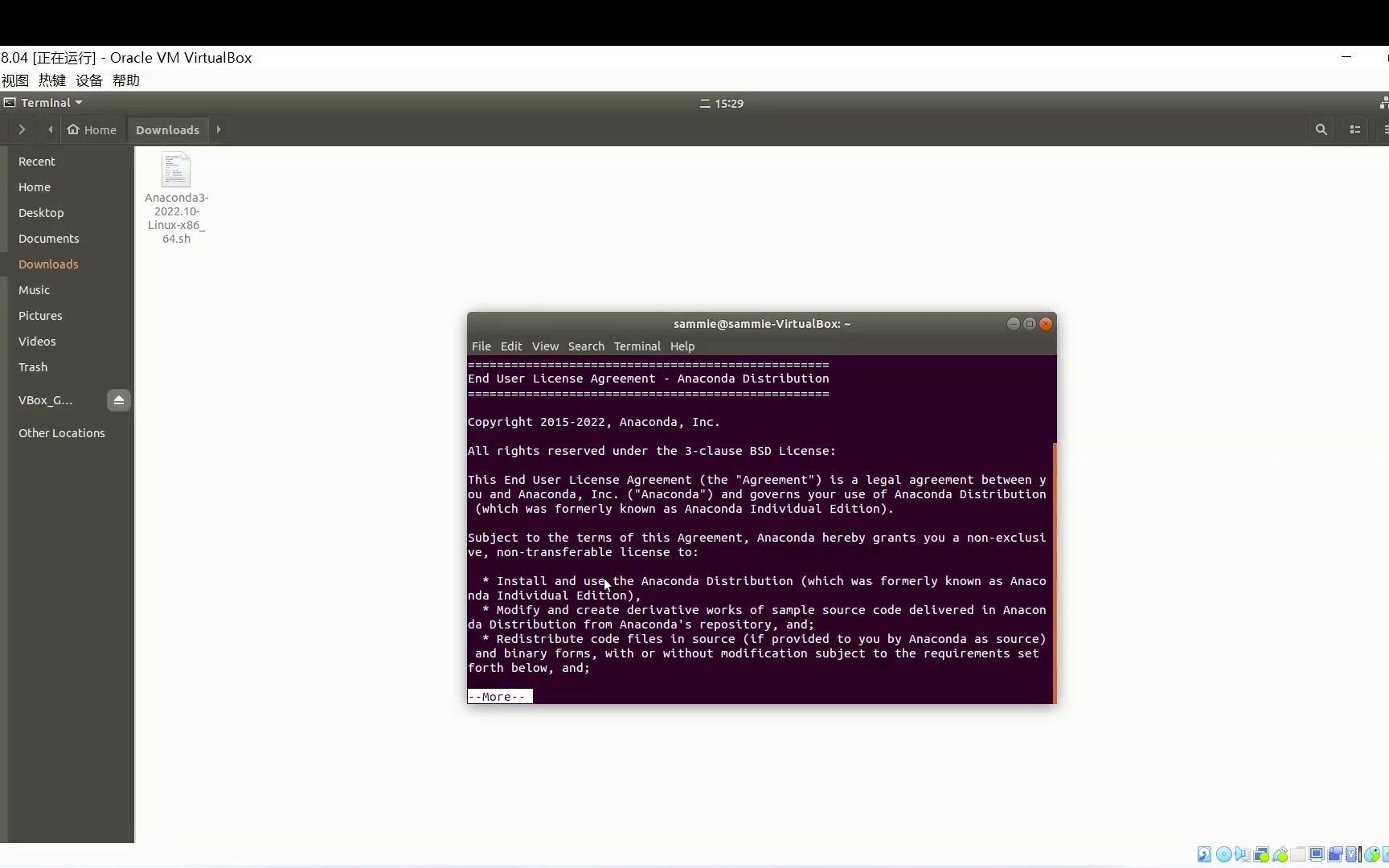
Task: Click the 'Copyright 2015-2022, Anaconda, Inc.' line
Action: 594,422
